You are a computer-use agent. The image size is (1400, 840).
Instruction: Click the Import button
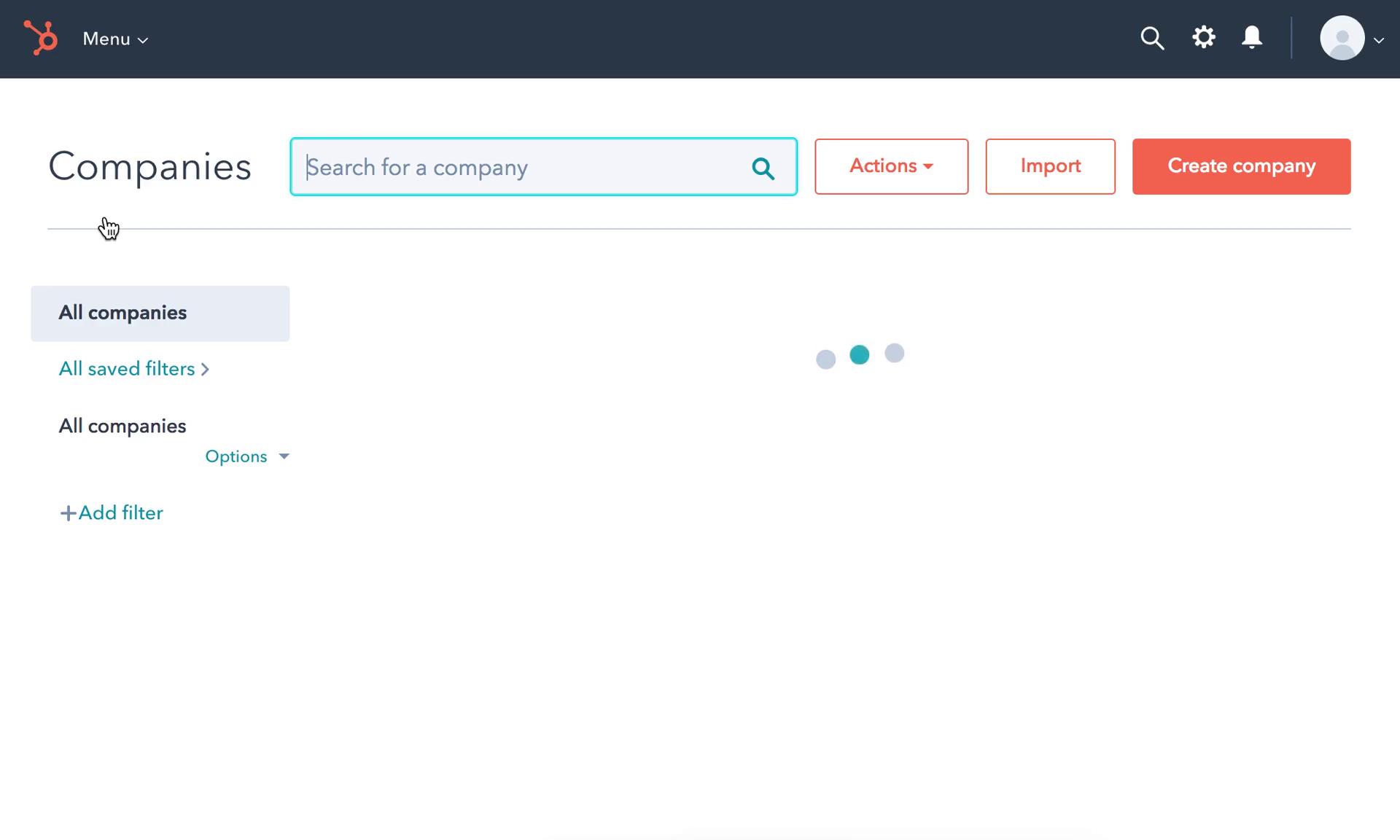pos(1050,166)
